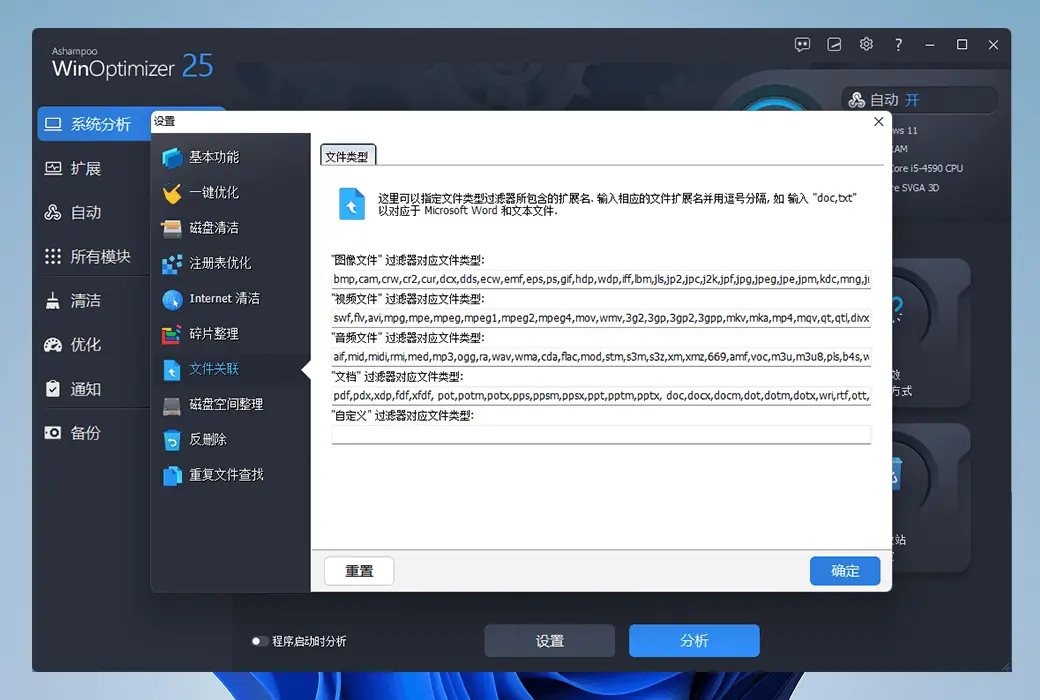
Task: Close the 设置 dialog with X
Action: pos(878,121)
